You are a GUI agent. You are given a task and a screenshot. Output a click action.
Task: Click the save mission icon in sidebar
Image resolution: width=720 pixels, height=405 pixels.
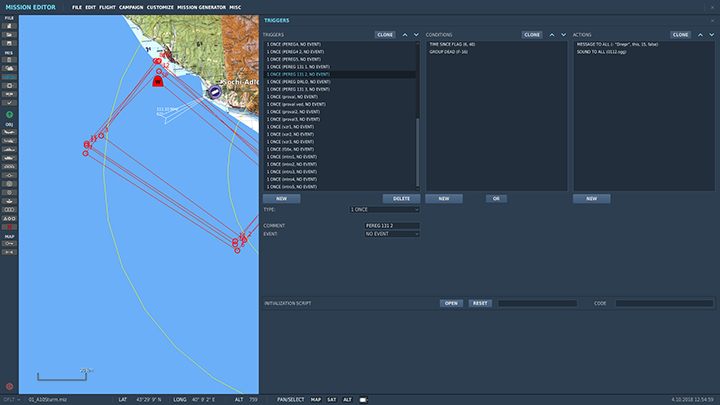click(9, 45)
